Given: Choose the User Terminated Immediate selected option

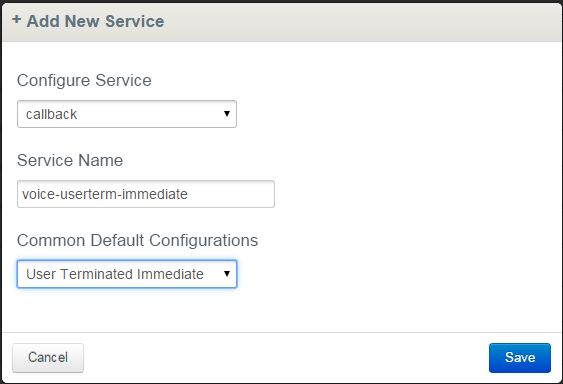Looking at the screenshot, I should (x=115, y=274).
